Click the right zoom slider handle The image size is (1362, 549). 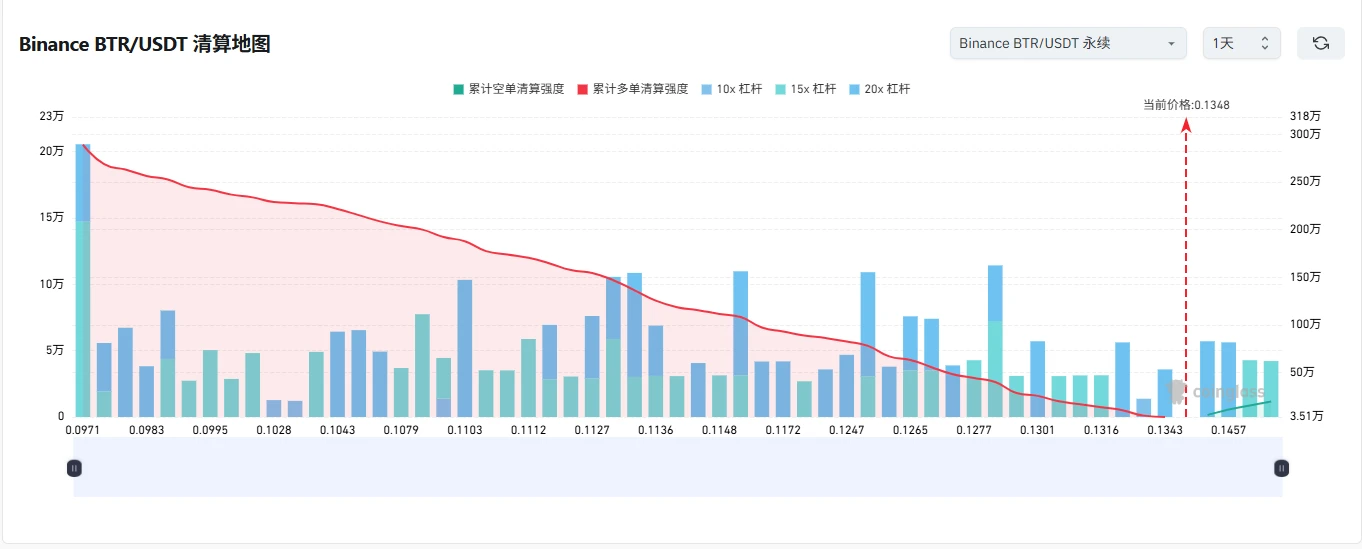(1282, 467)
